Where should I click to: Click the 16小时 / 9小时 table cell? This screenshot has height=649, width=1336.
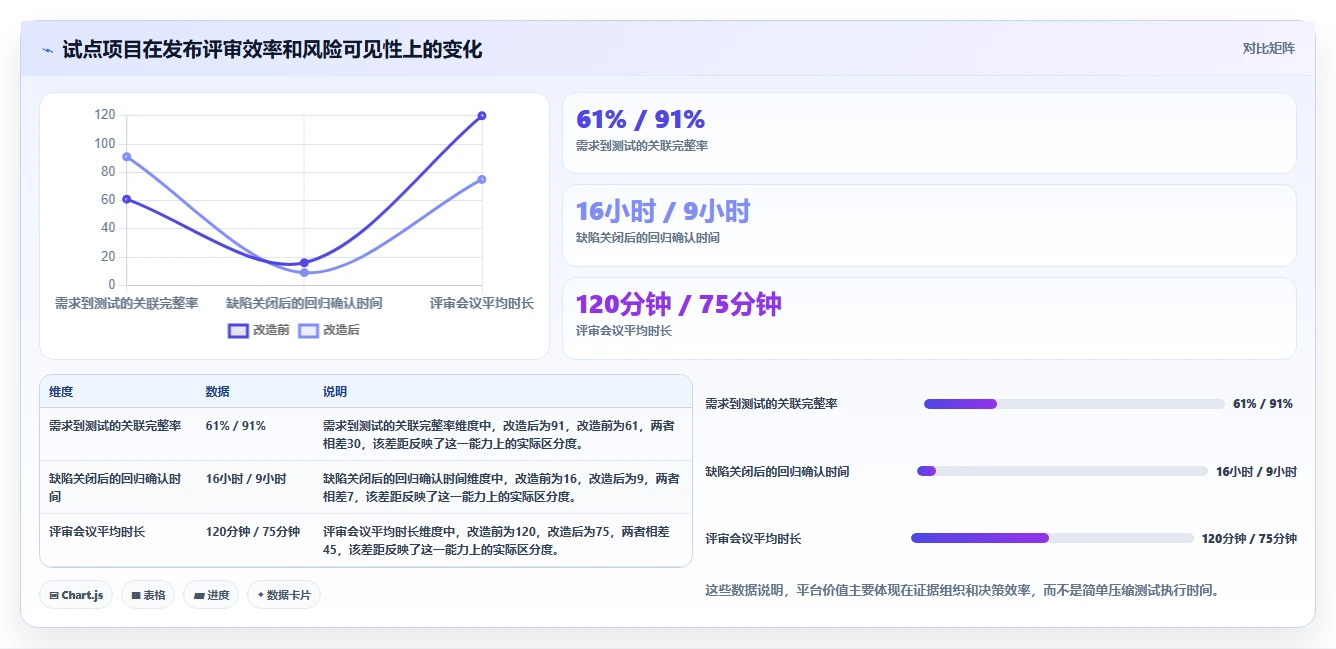pos(246,479)
